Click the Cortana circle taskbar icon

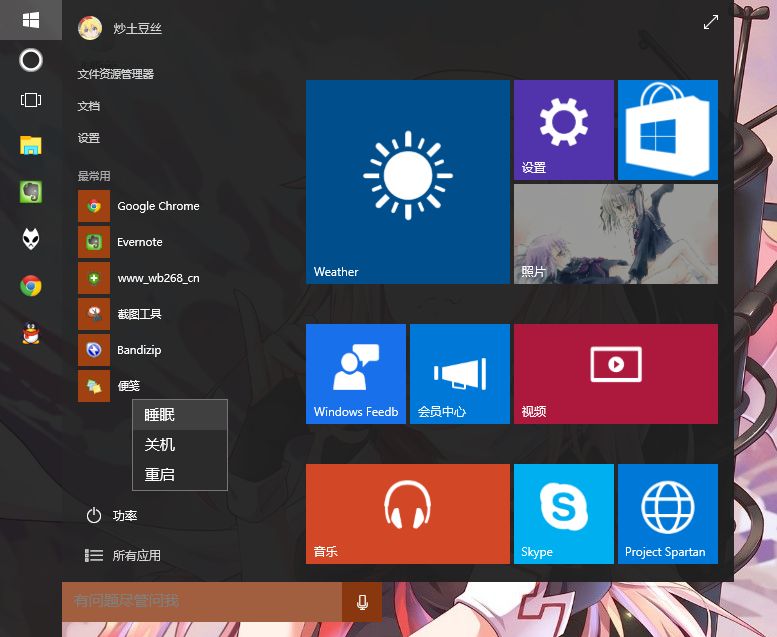pos(31,60)
